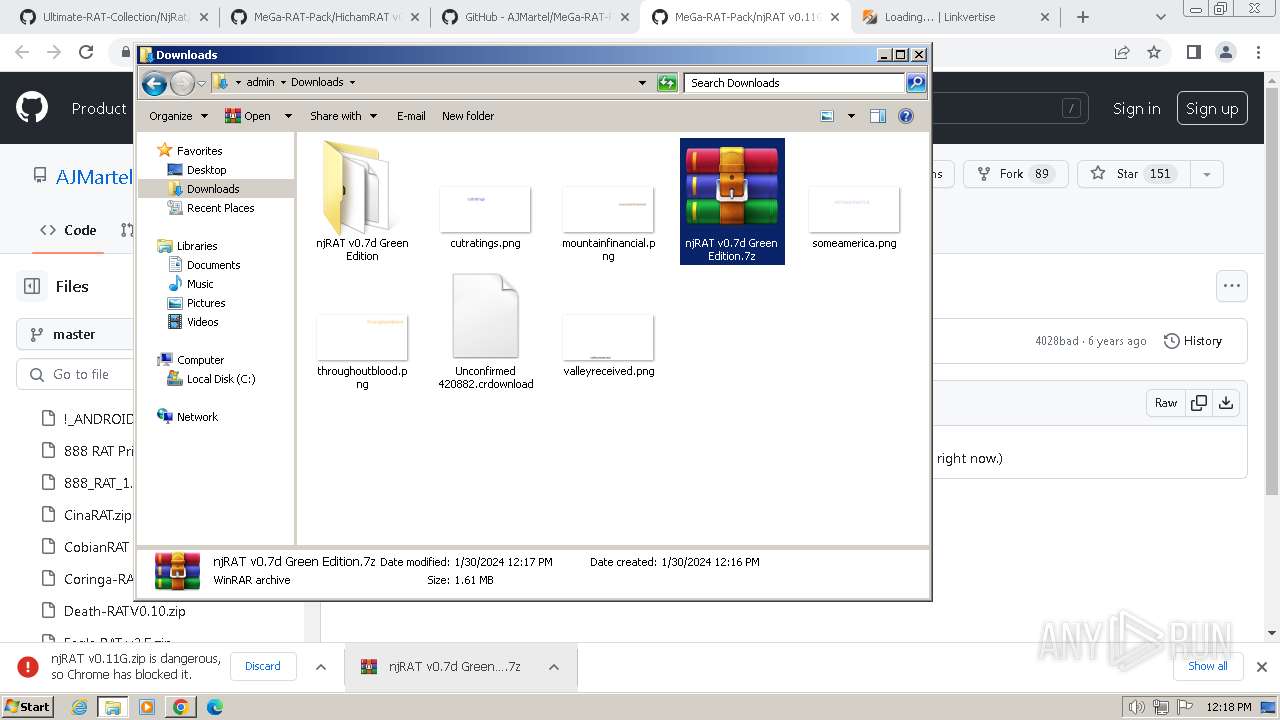Create a New folder
This screenshot has width=1280, height=720.
(x=468, y=116)
